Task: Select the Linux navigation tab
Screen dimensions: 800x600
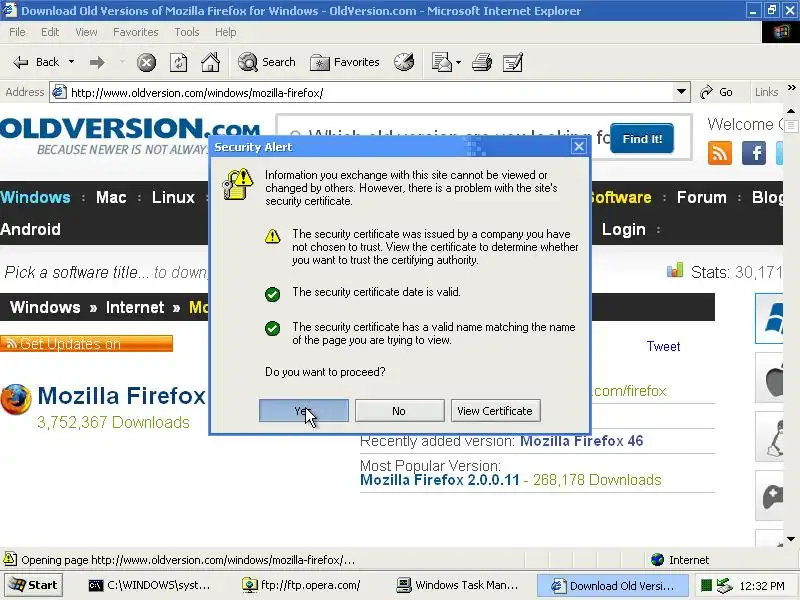Action: coord(173,197)
